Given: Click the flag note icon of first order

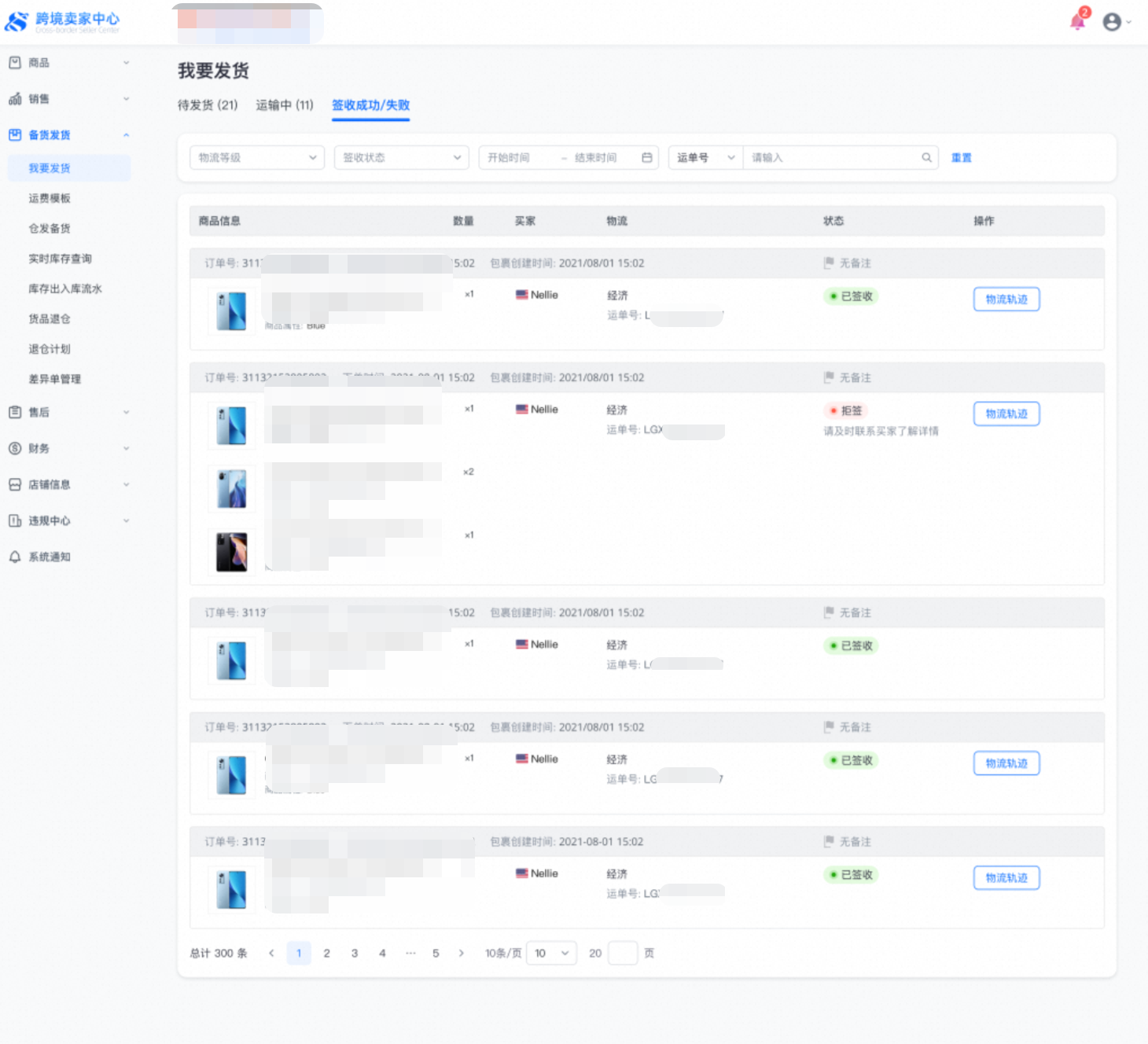Looking at the screenshot, I should [828, 263].
